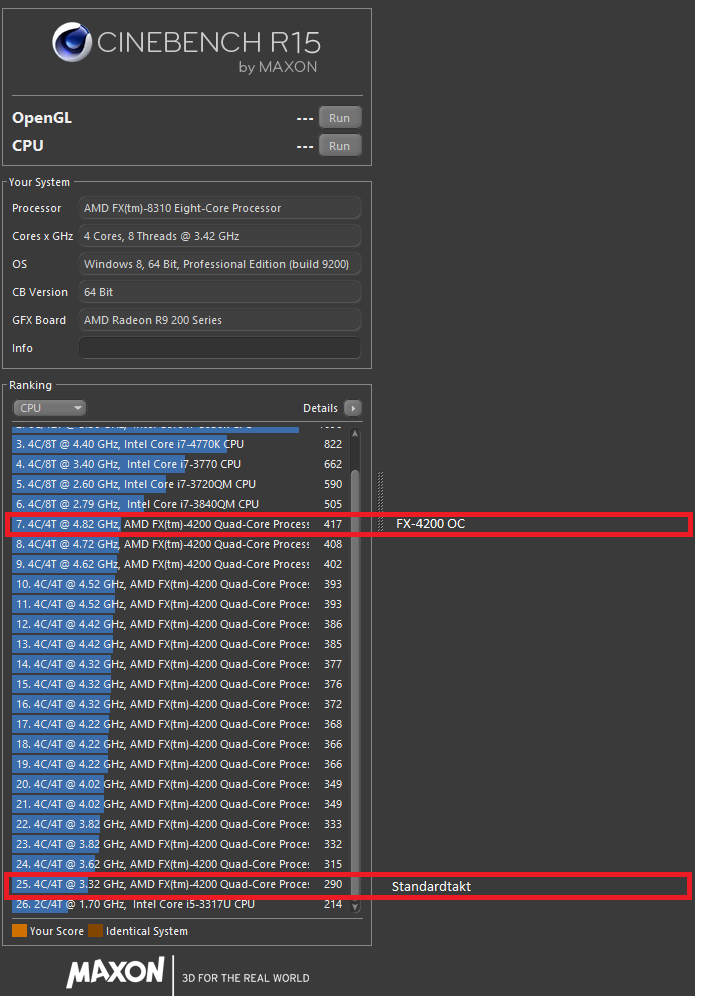Click into the empty Info field
The width and height of the screenshot is (702, 998).
(219, 348)
